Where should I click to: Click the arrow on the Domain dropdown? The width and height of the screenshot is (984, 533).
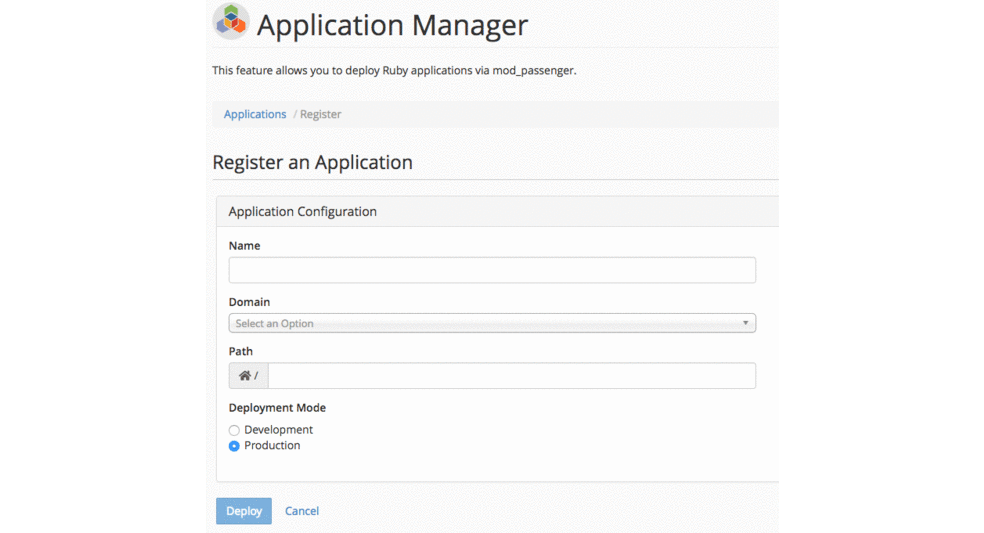(745, 323)
